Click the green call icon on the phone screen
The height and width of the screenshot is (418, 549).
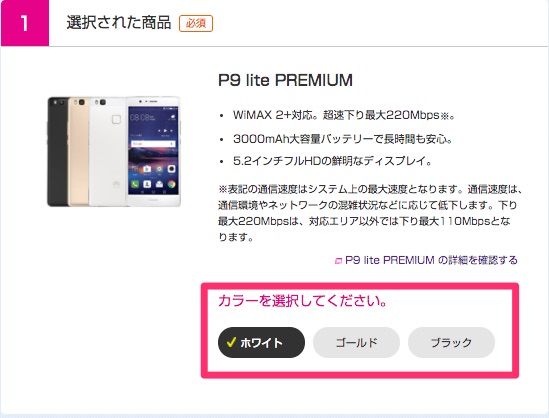tap(135, 184)
